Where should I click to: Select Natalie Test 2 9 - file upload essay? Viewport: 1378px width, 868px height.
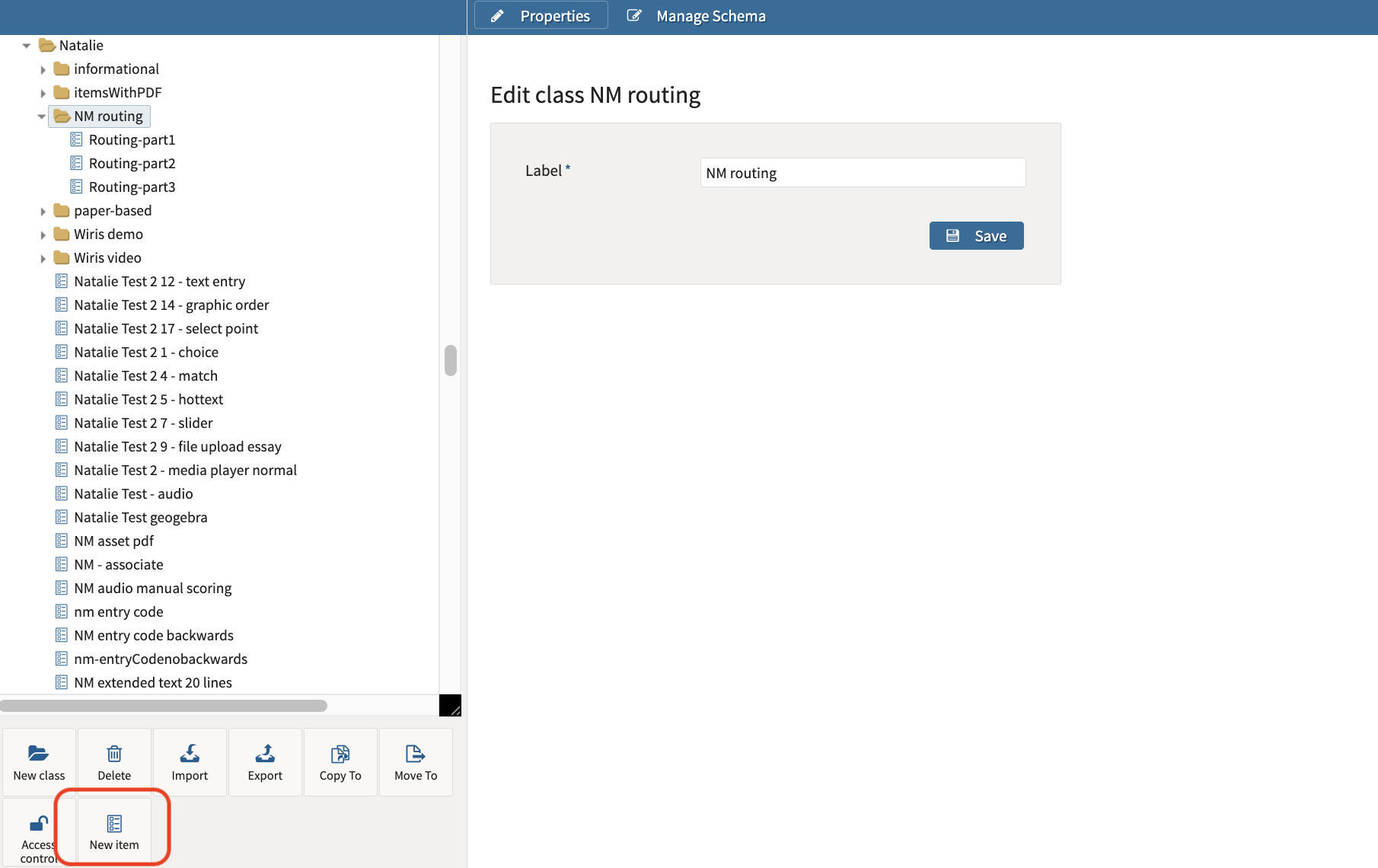pyautogui.click(x=177, y=447)
